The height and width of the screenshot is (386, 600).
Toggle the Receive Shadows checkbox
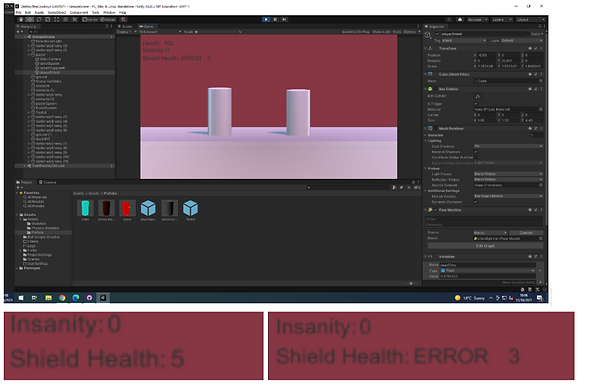[x=476, y=152]
